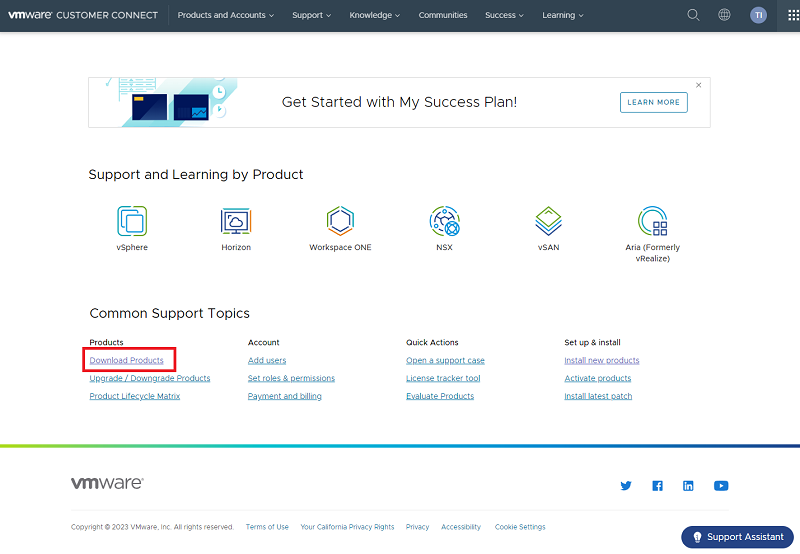
Task: Click the VMware Customer Connect logo
Action: [x=83, y=15]
